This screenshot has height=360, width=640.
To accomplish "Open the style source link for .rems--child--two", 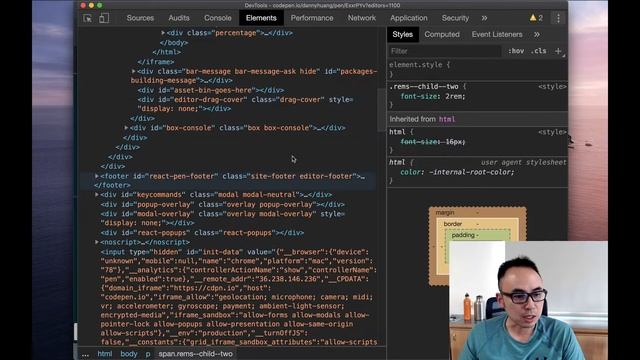I will pos(552,87).
